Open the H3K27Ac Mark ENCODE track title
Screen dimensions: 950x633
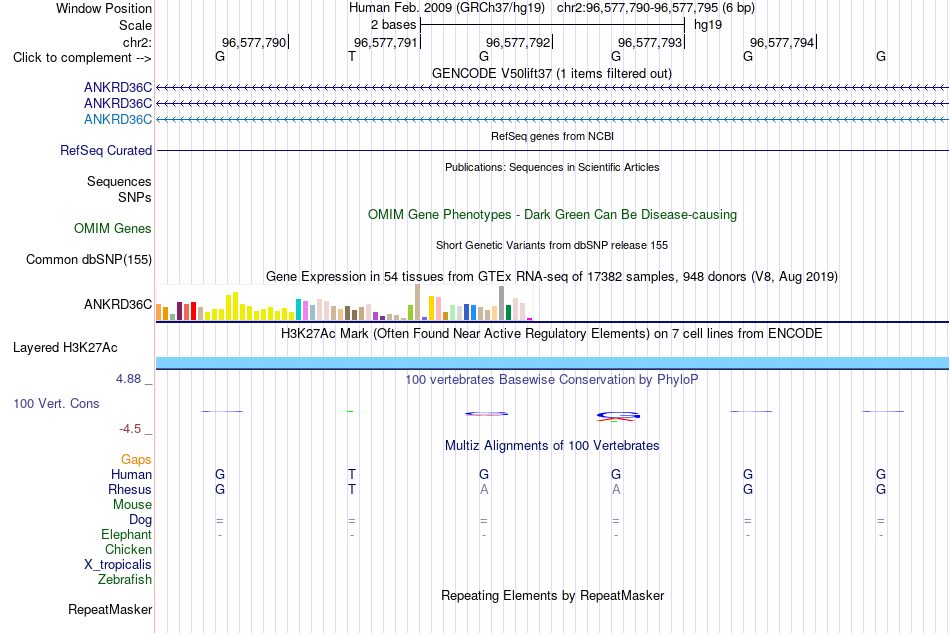click(x=552, y=334)
